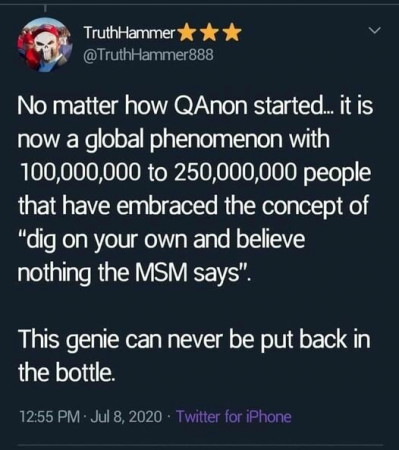Click the quoted phrase "dig on your own"
This screenshot has height=450, width=399.
point(103,240)
